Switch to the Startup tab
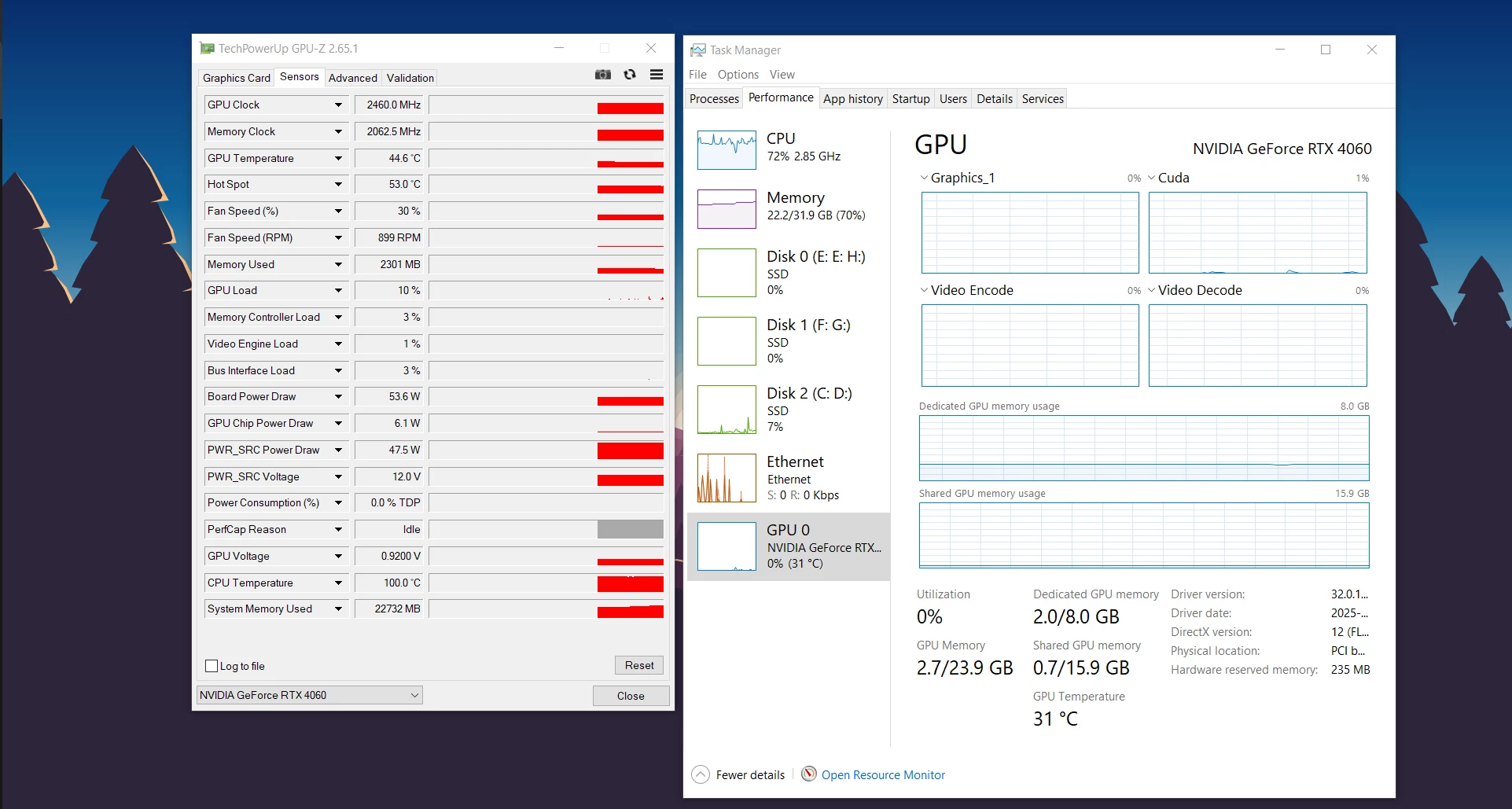The height and width of the screenshot is (809, 1512). 911,98
